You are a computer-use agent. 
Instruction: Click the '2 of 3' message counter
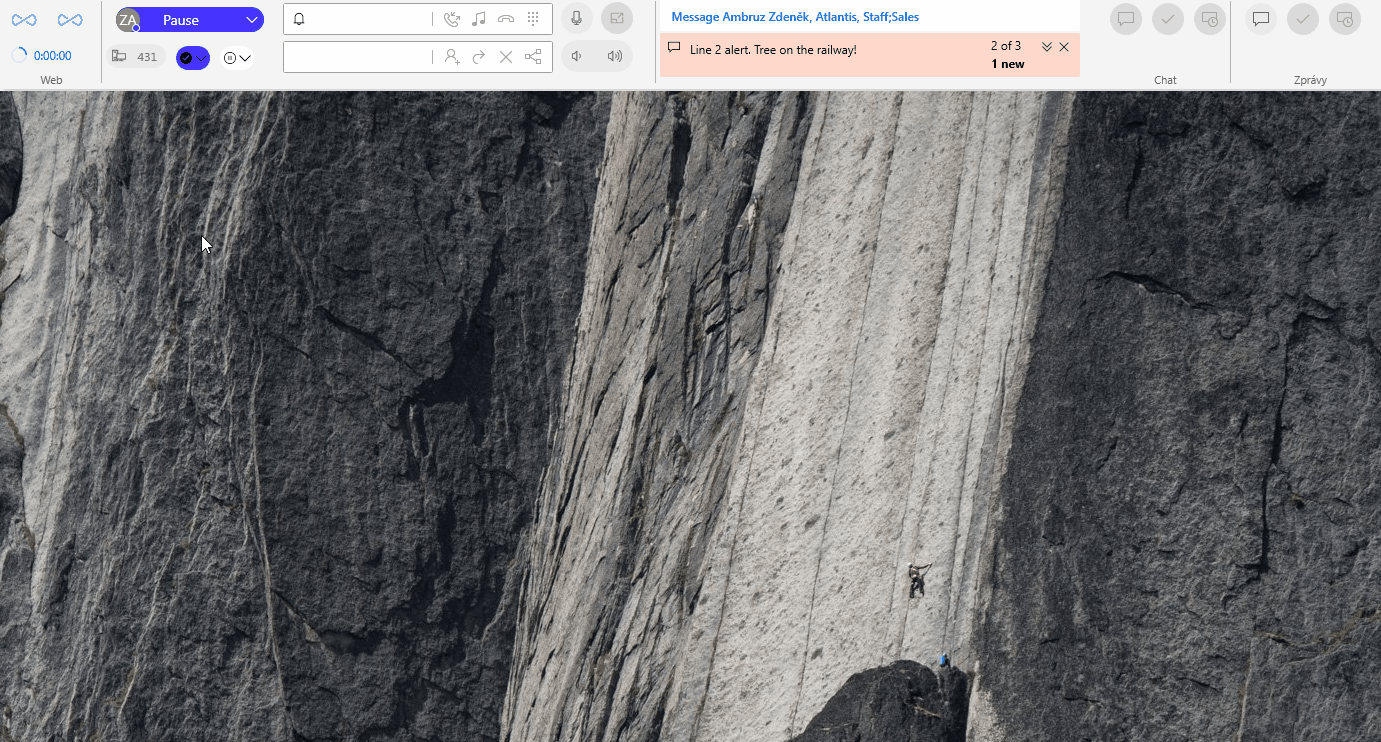tap(1006, 46)
